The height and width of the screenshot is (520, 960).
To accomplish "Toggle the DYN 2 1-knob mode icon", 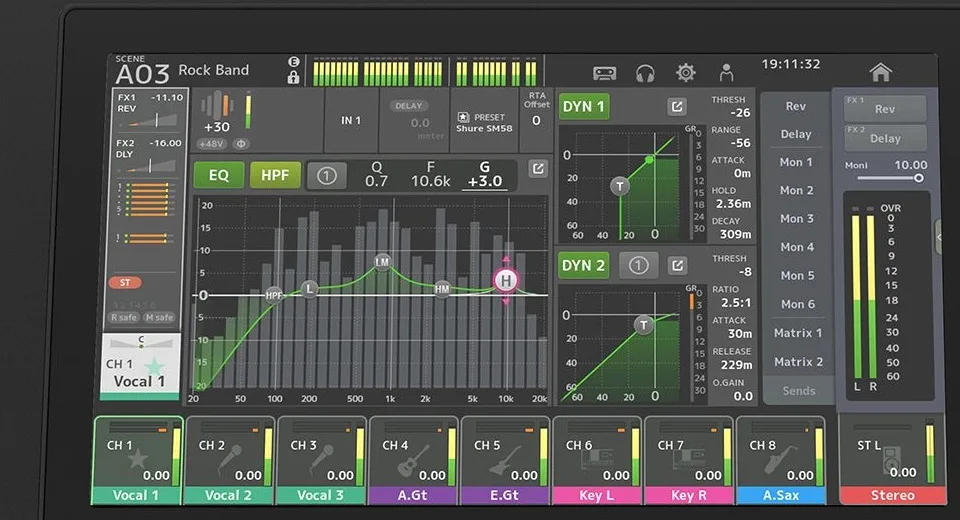I will 638,266.
